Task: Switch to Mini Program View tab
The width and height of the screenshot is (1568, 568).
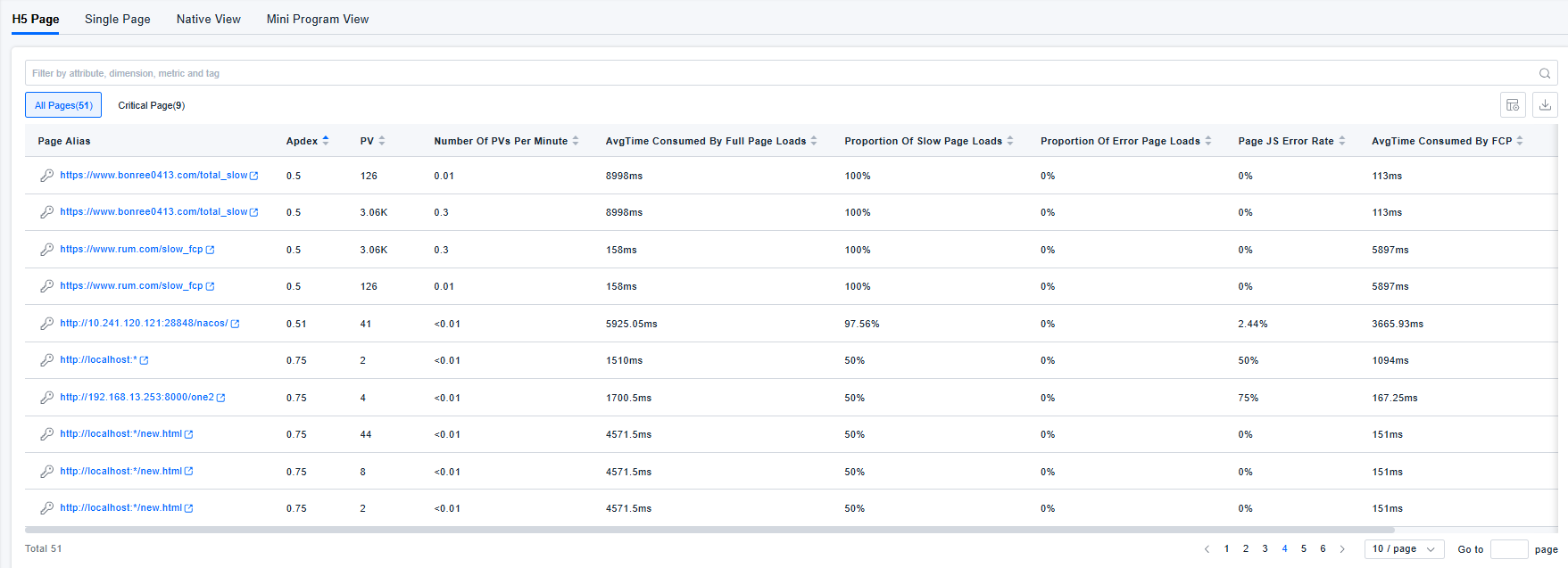Action: coord(317,19)
